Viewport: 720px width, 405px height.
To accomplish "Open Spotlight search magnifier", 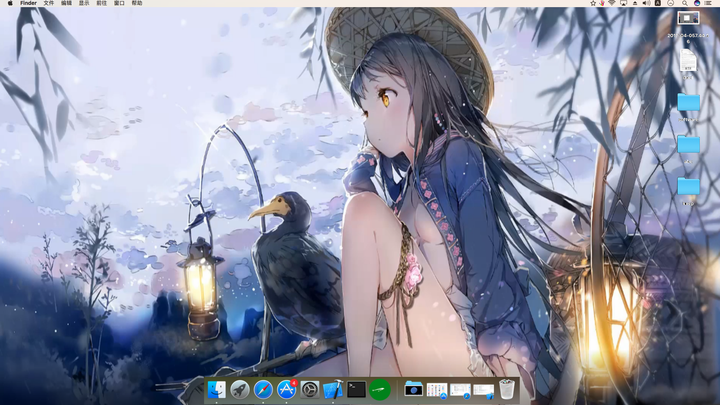I will click(685, 3).
